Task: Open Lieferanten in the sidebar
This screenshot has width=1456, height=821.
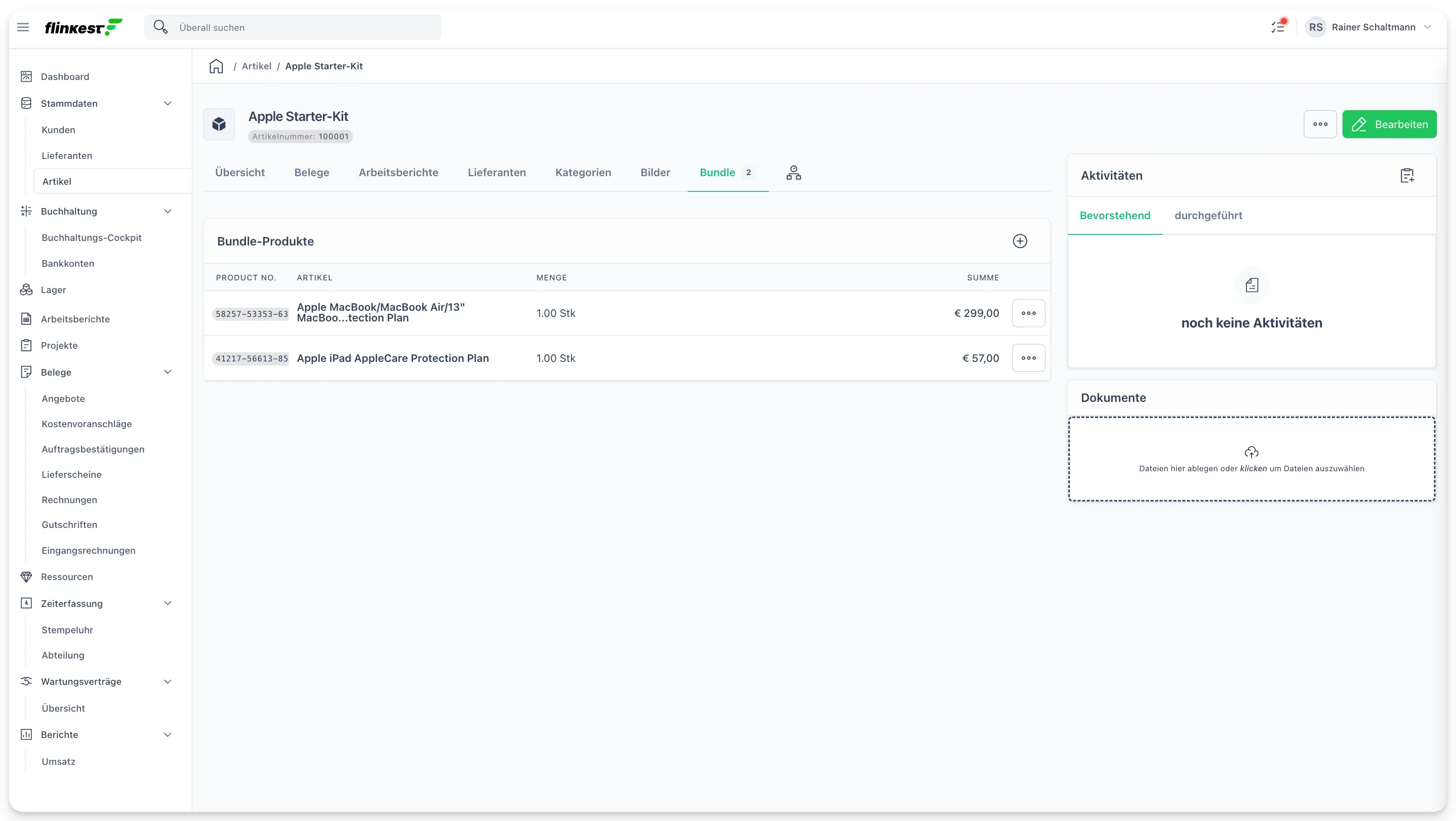Action: [67, 155]
